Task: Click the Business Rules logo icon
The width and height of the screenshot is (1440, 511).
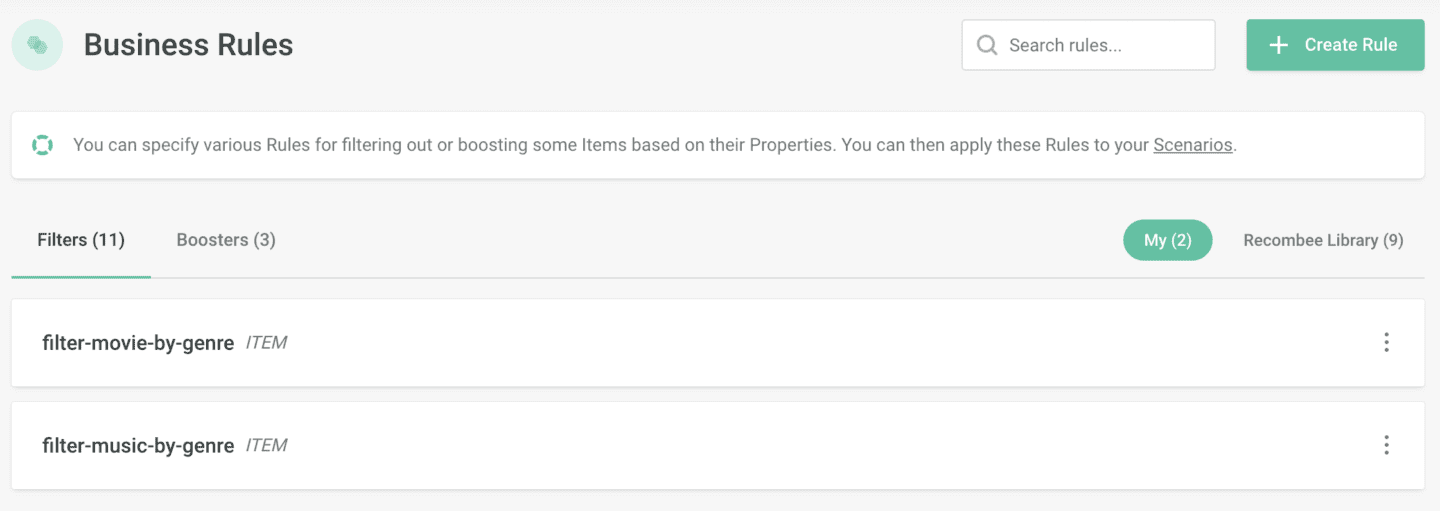Action: click(37, 45)
